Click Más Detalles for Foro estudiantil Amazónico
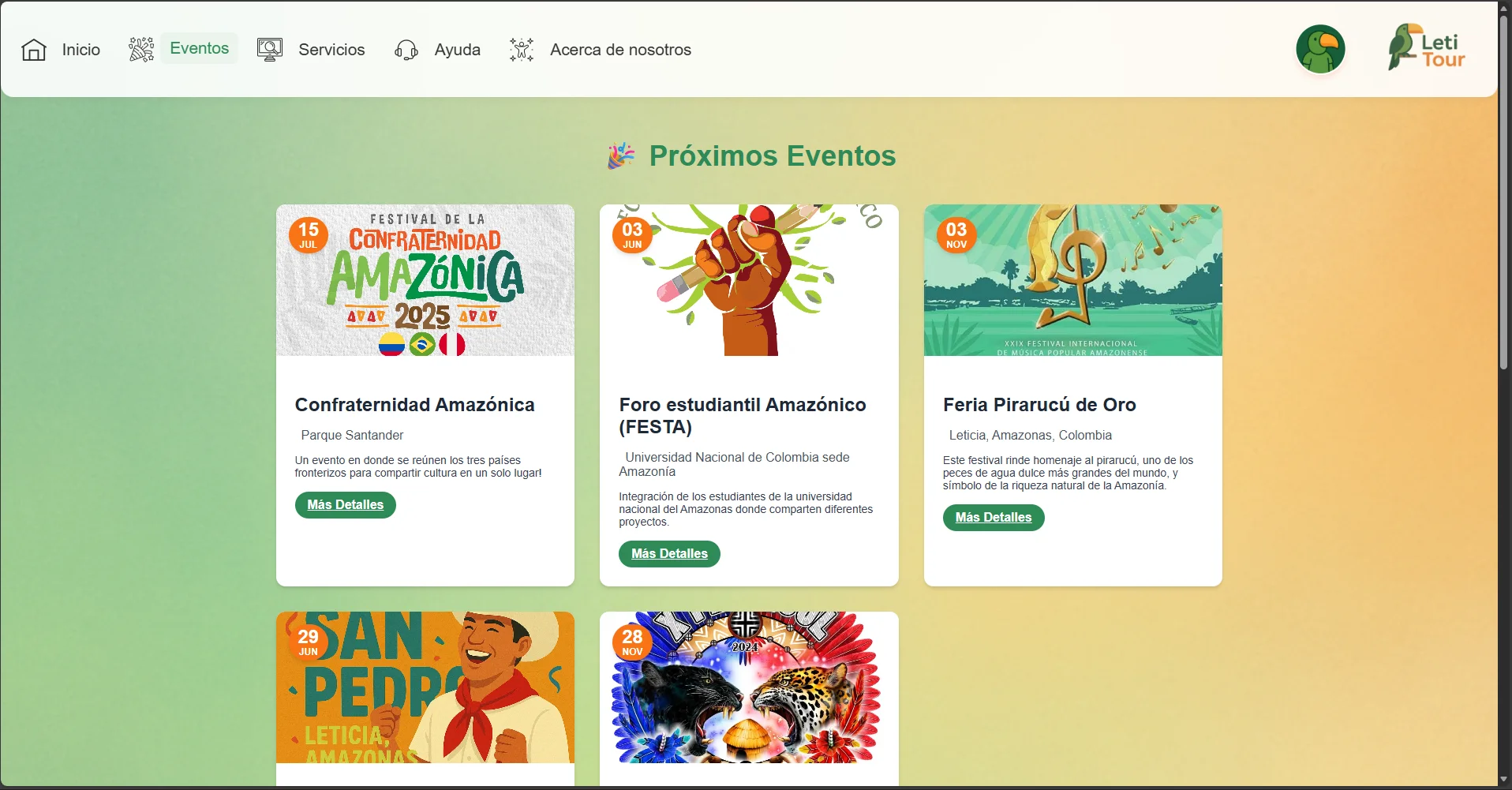The image size is (1512, 790). [669, 554]
